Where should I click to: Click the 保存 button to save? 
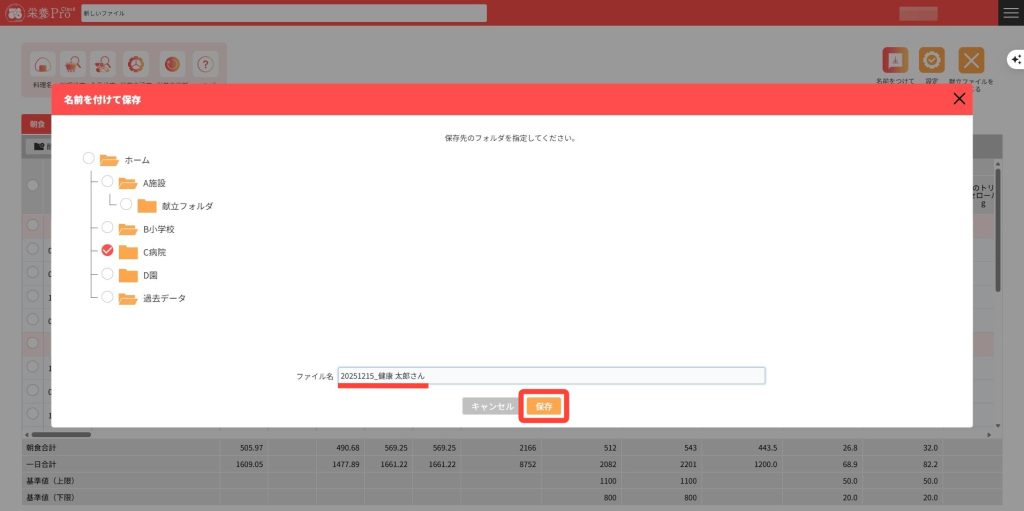pyautogui.click(x=543, y=407)
